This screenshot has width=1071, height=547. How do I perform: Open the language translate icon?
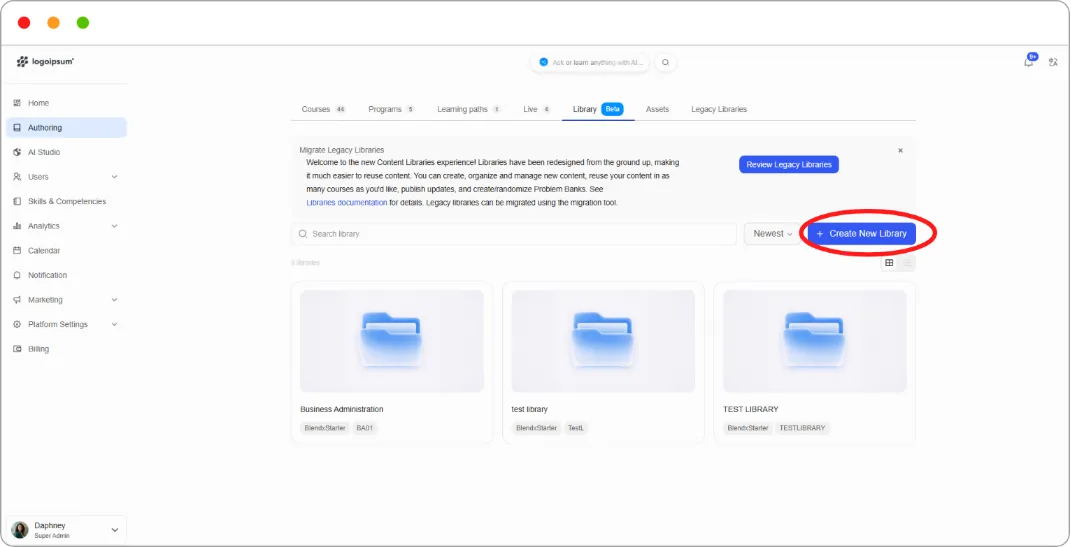(1053, 62)
